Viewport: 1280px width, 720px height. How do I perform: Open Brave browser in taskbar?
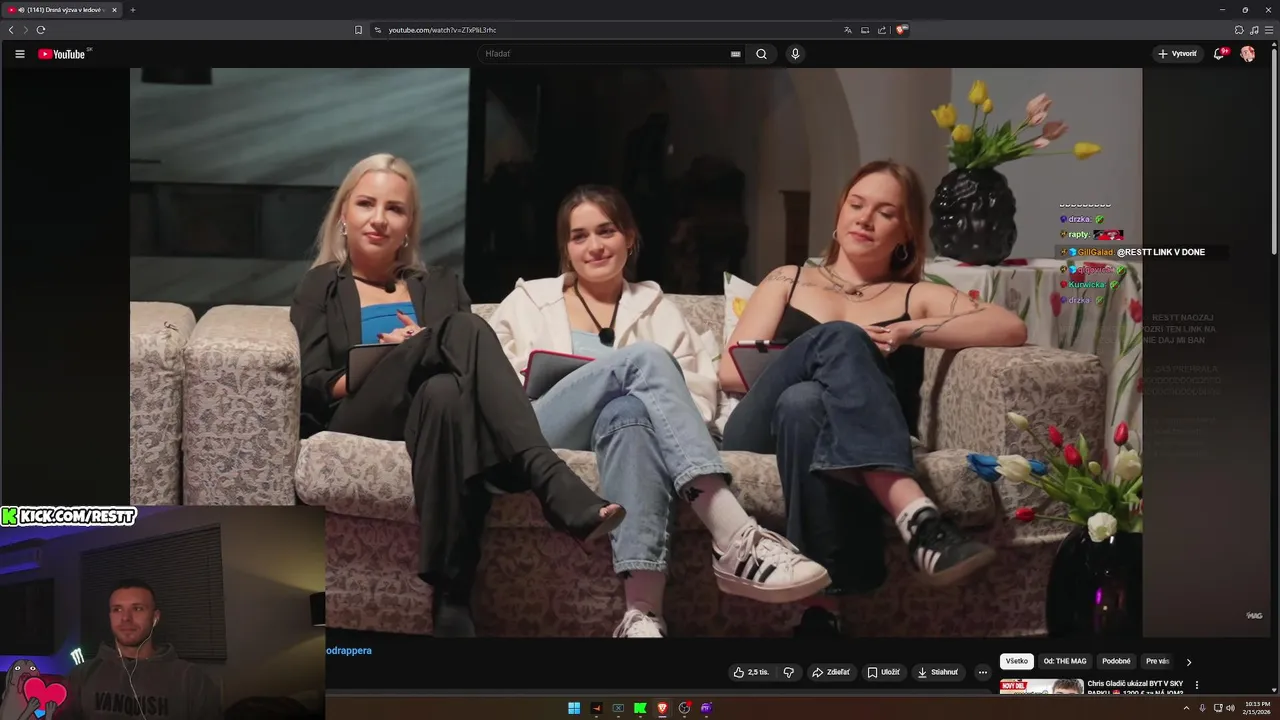(662, 708)
